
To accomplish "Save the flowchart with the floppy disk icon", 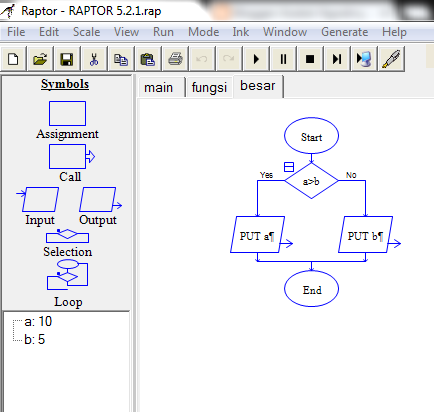I will pos(67,59).
